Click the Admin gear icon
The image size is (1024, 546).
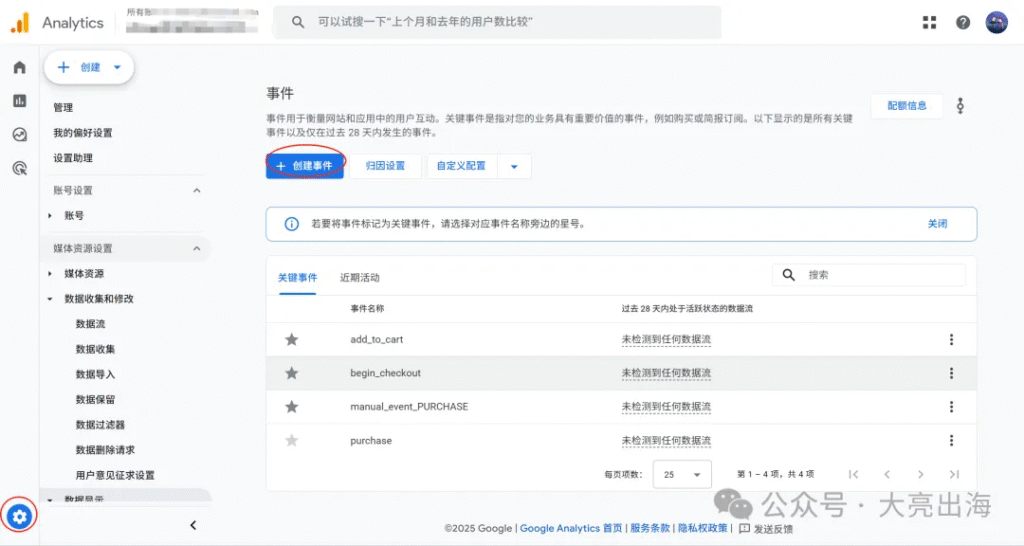[20, 516]
